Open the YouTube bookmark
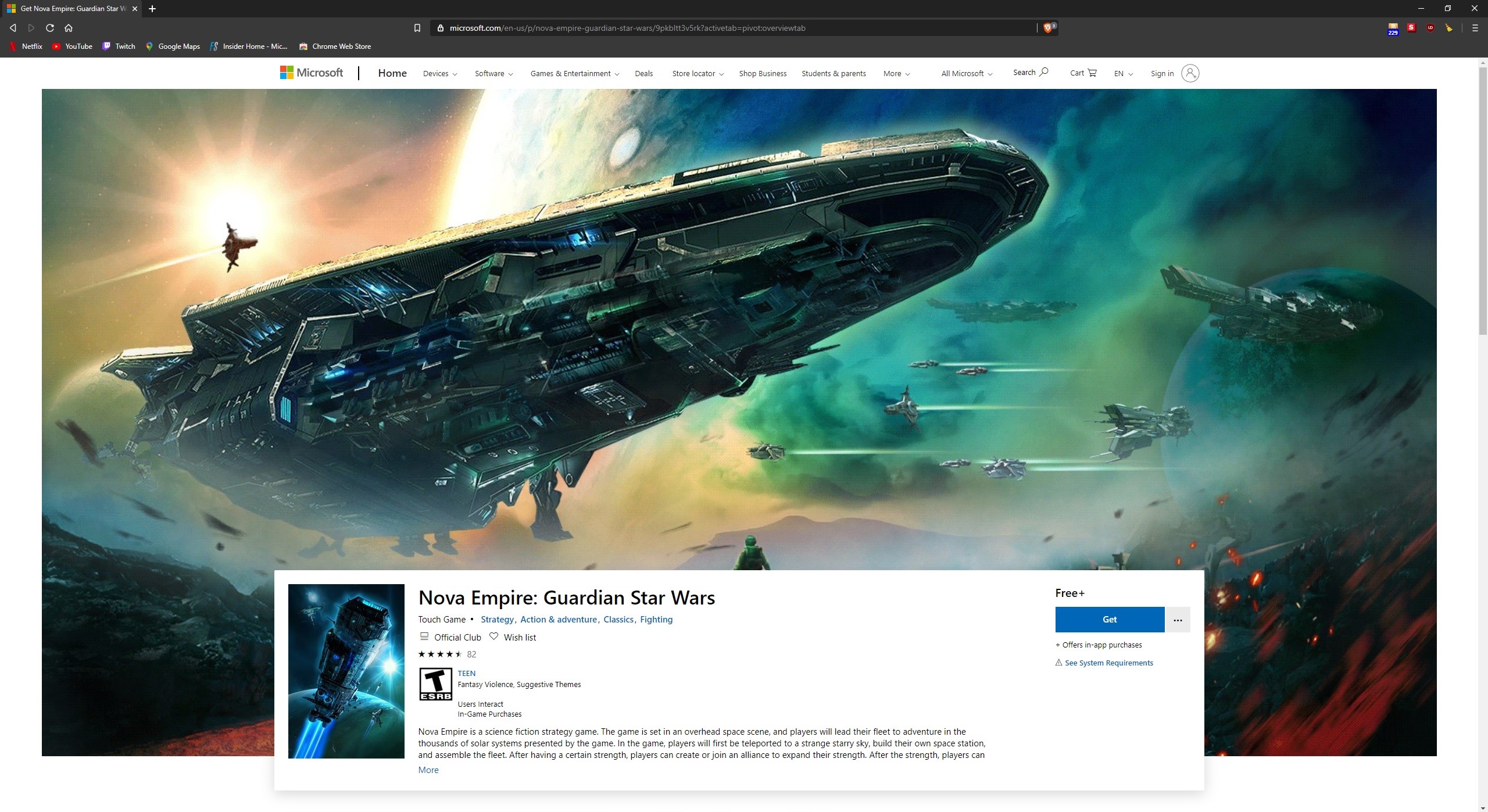Screen dimensions: 1488x812 [x=72, y=46]
